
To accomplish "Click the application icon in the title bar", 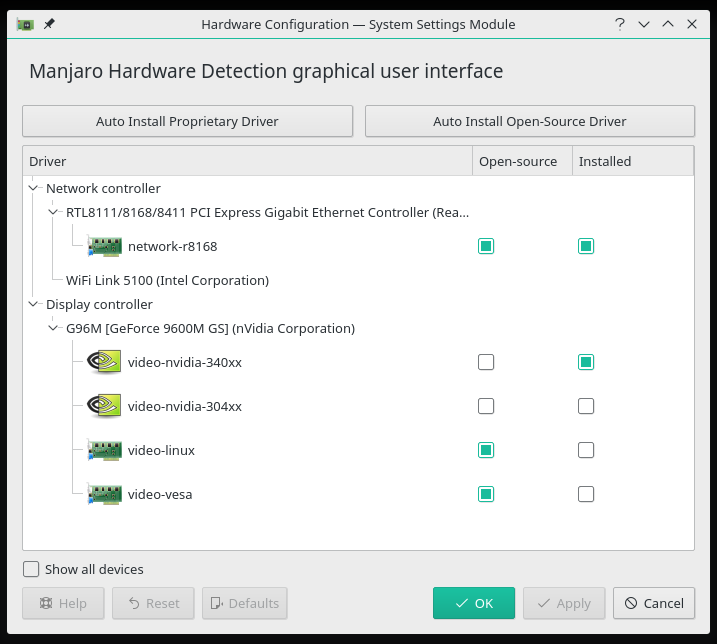I will click(x=26, y=24).
